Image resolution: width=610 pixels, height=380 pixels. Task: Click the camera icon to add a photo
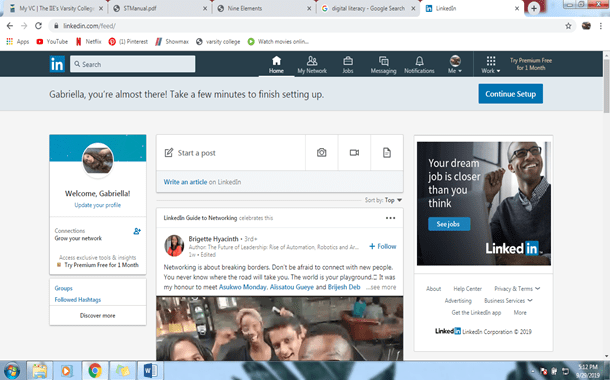[321, 152]
